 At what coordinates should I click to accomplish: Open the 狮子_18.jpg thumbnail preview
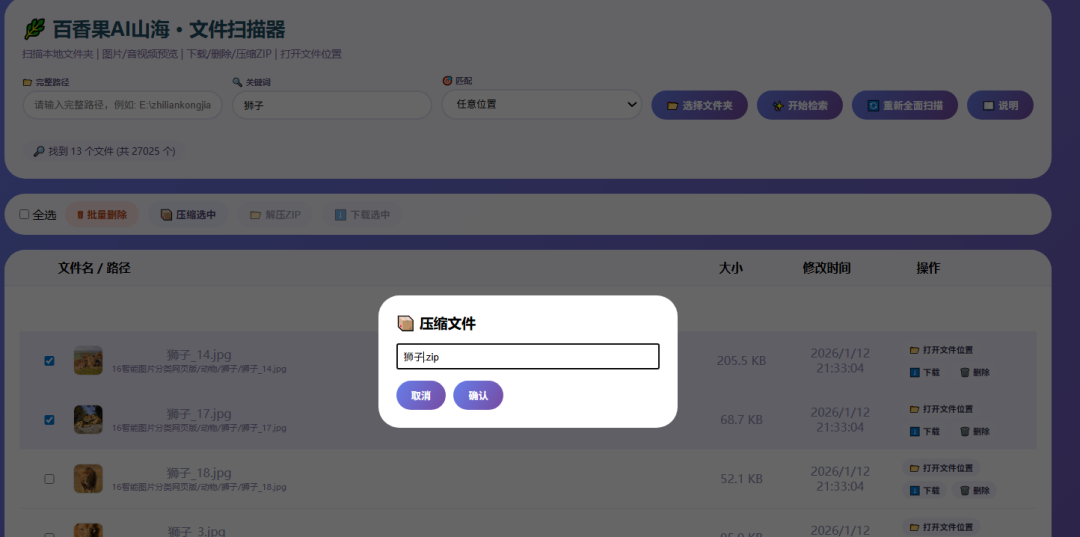[x=88, y=479]
